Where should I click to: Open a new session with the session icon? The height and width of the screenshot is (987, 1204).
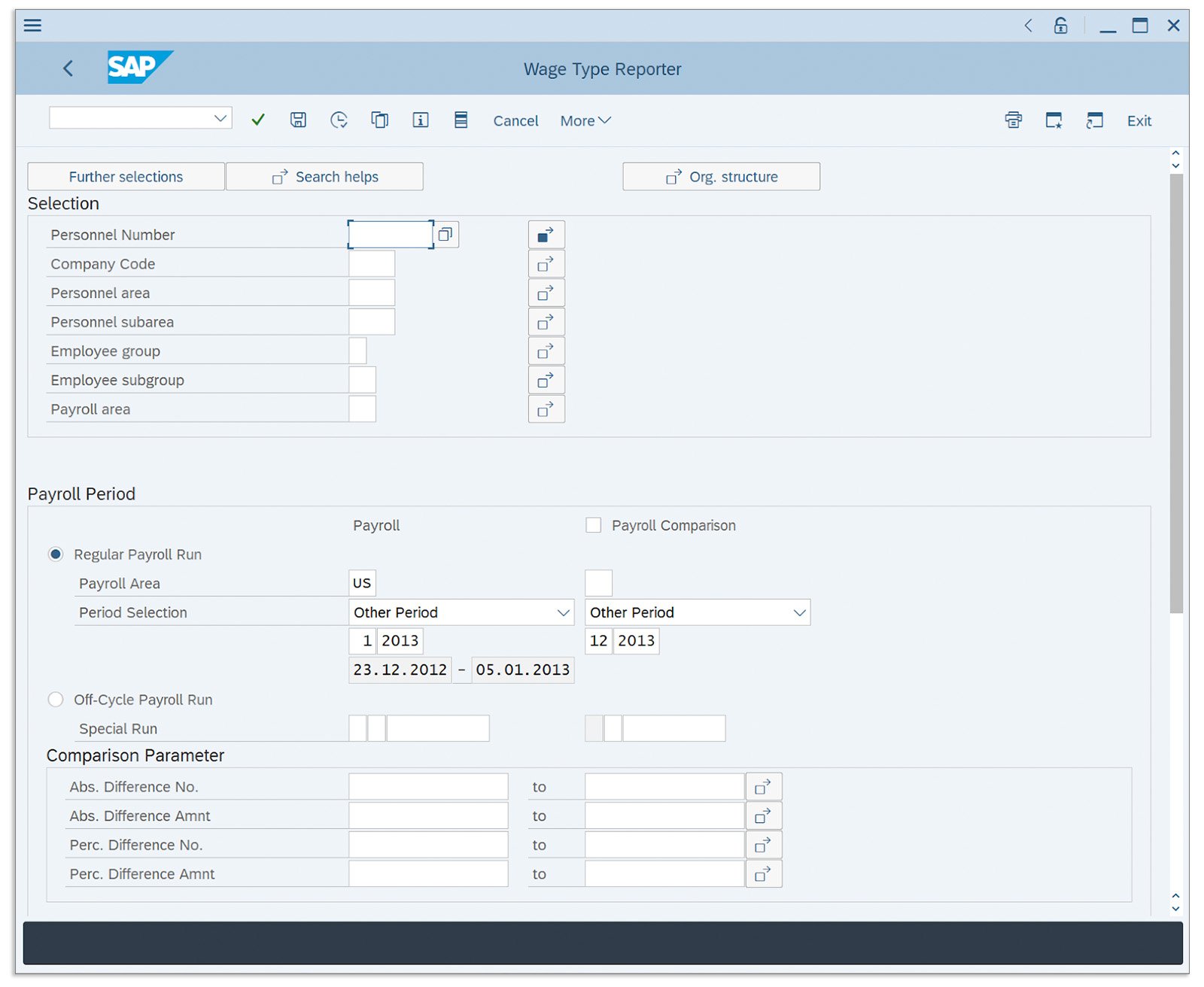[1094, 120]
